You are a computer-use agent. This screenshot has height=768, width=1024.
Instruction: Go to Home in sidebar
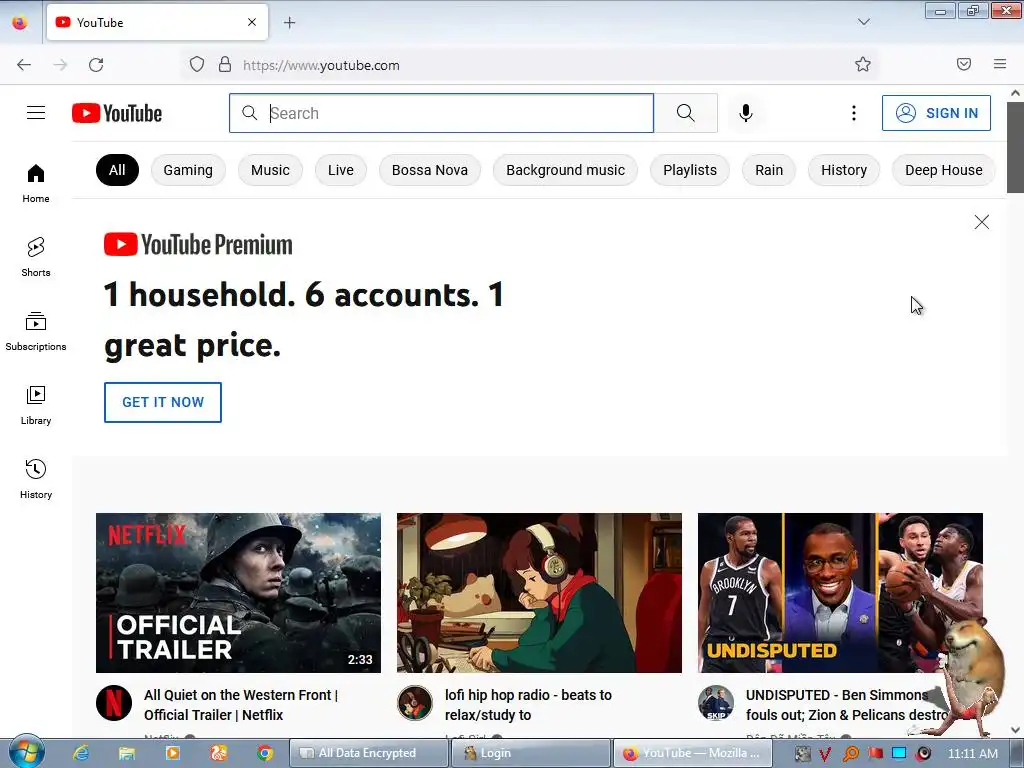(36, 184)
